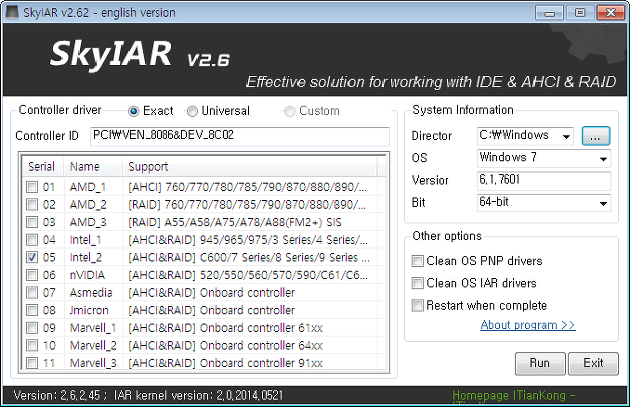This screenshot has width=630, height=407.
Task: Tick the checkbox for 06 nVIDIA
Action: (32, 275)
